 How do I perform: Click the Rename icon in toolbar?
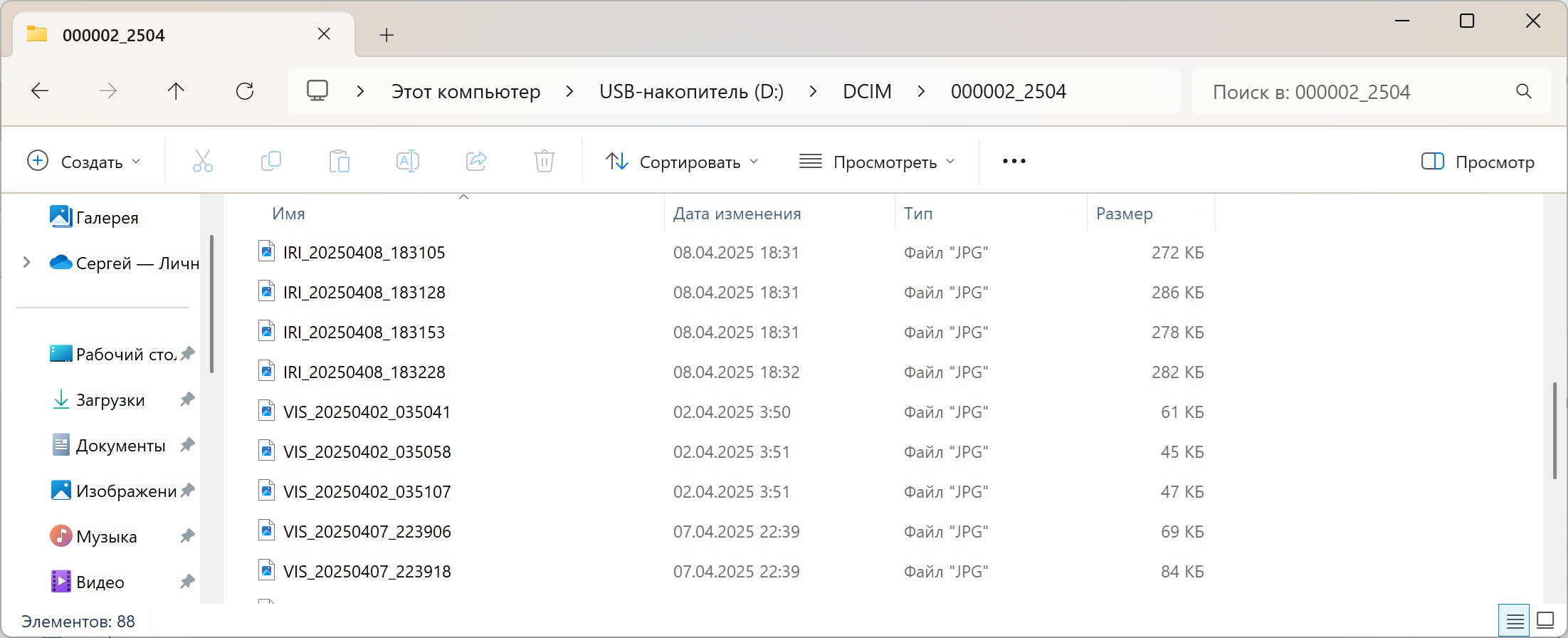[408, 162]
